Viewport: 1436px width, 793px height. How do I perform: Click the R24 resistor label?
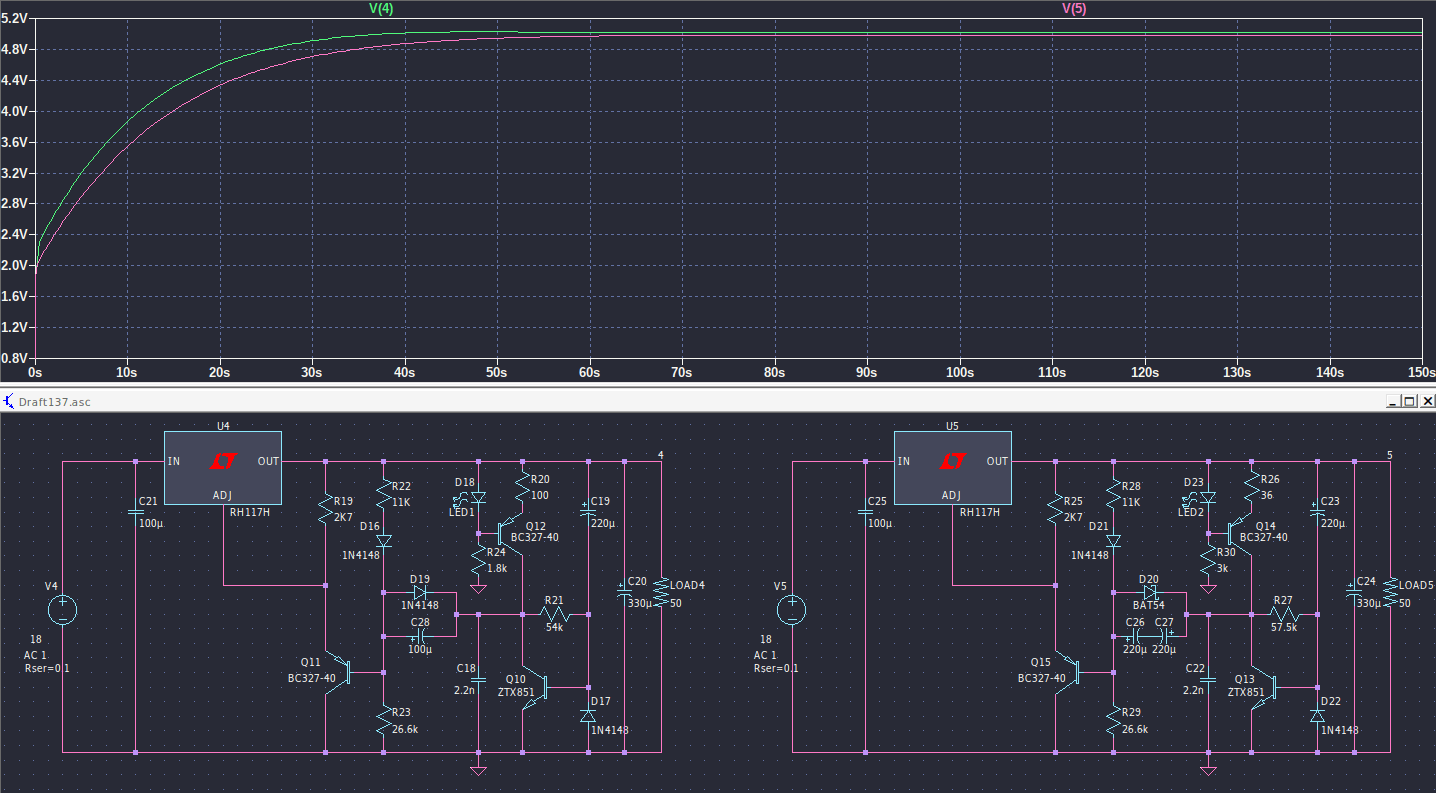click(497, 552)
